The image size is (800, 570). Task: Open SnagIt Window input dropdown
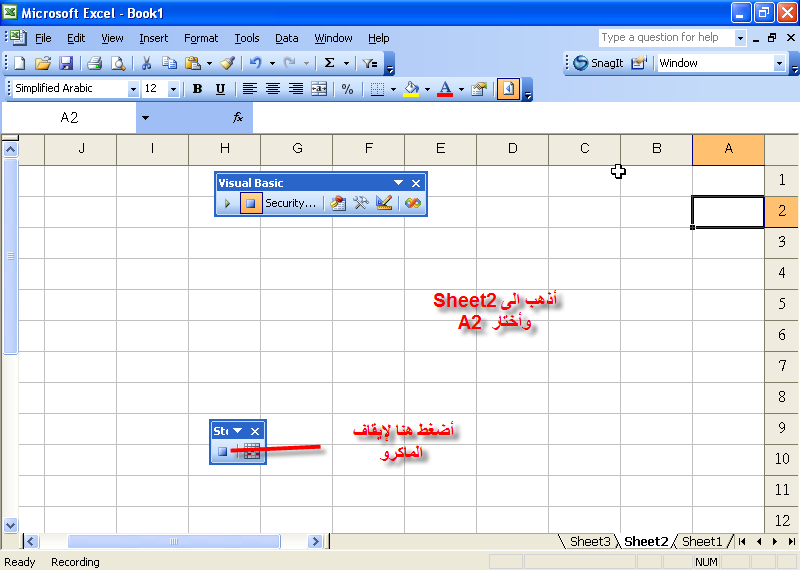(x=779, y=63)
